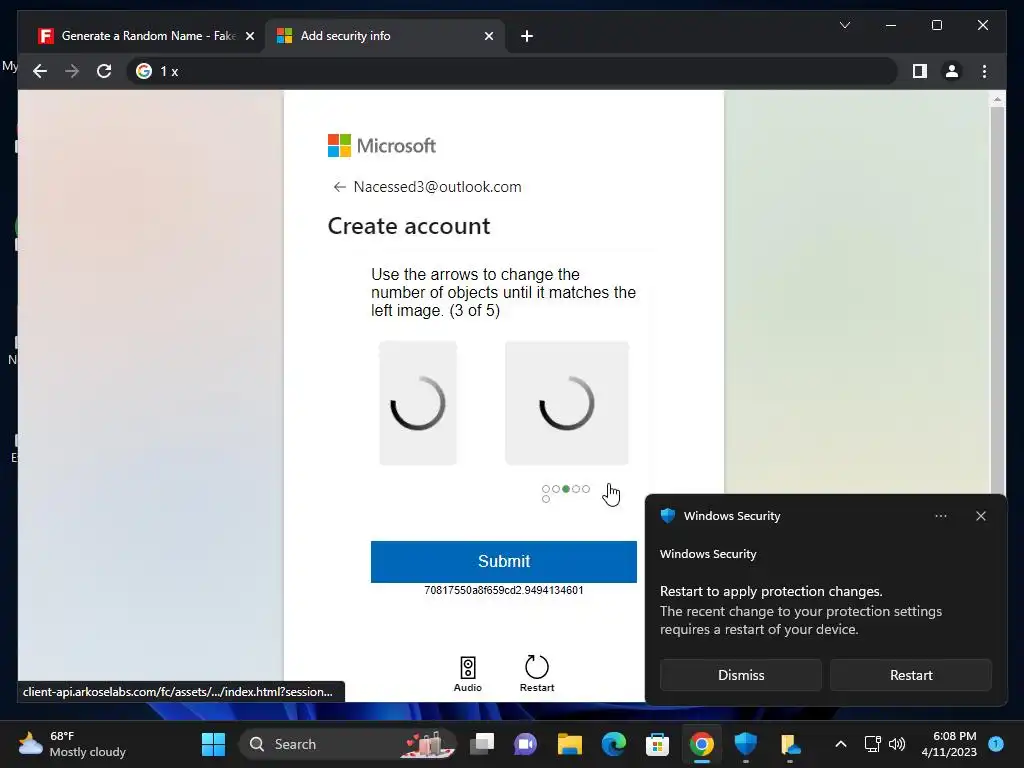Close the Generate a Random Name tab
Viewport: 1024px width, 768px height.
[249, 36]
